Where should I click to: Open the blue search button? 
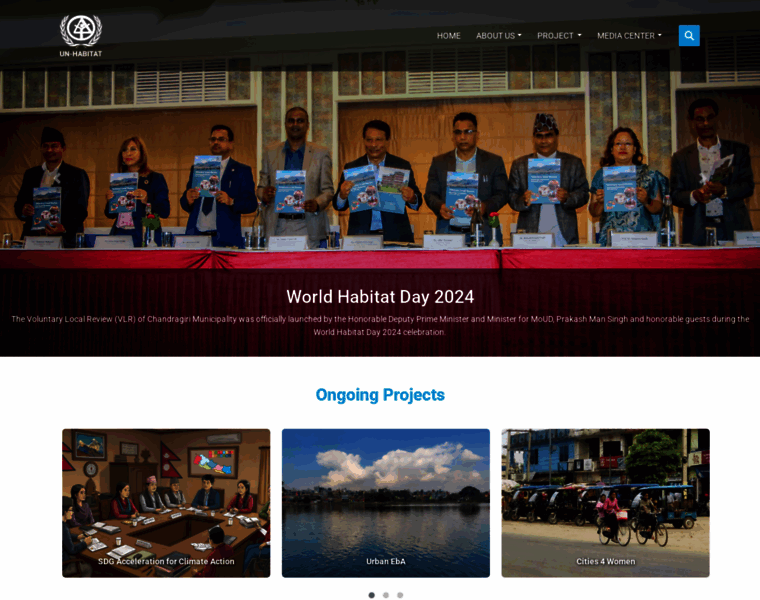[x=689, y=35]
